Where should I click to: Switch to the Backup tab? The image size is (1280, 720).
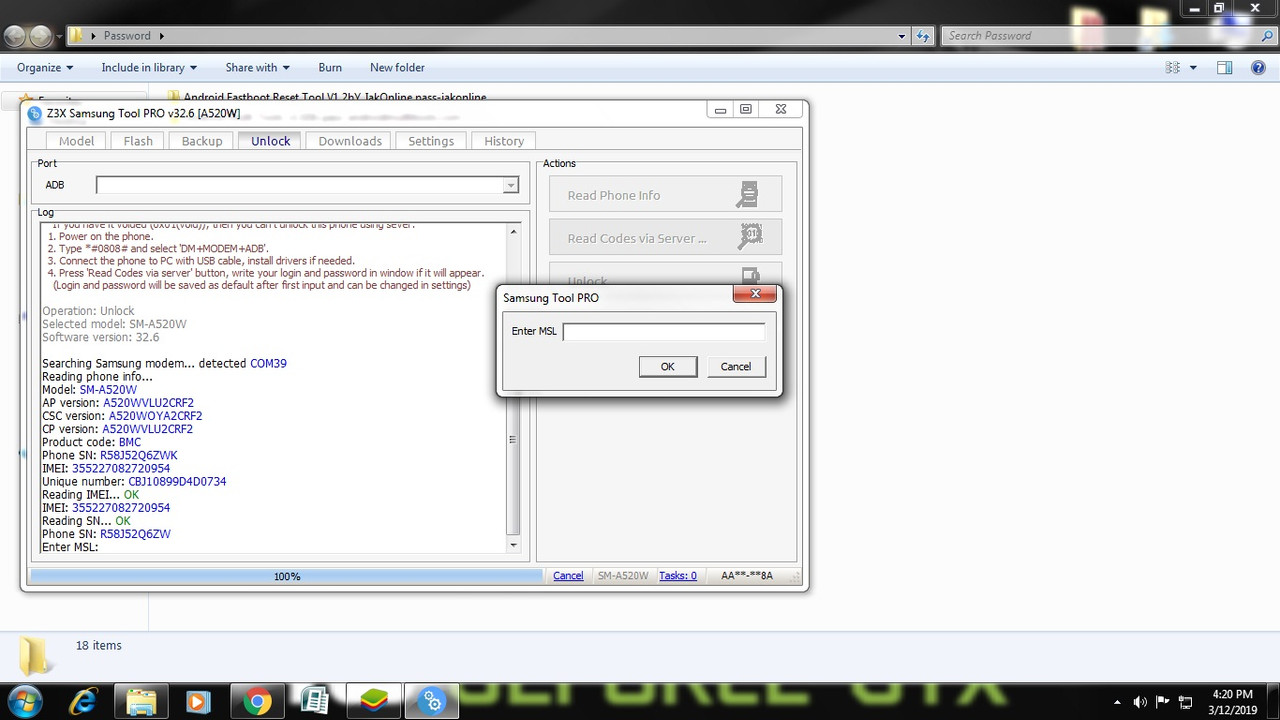(x=202, y=141)
